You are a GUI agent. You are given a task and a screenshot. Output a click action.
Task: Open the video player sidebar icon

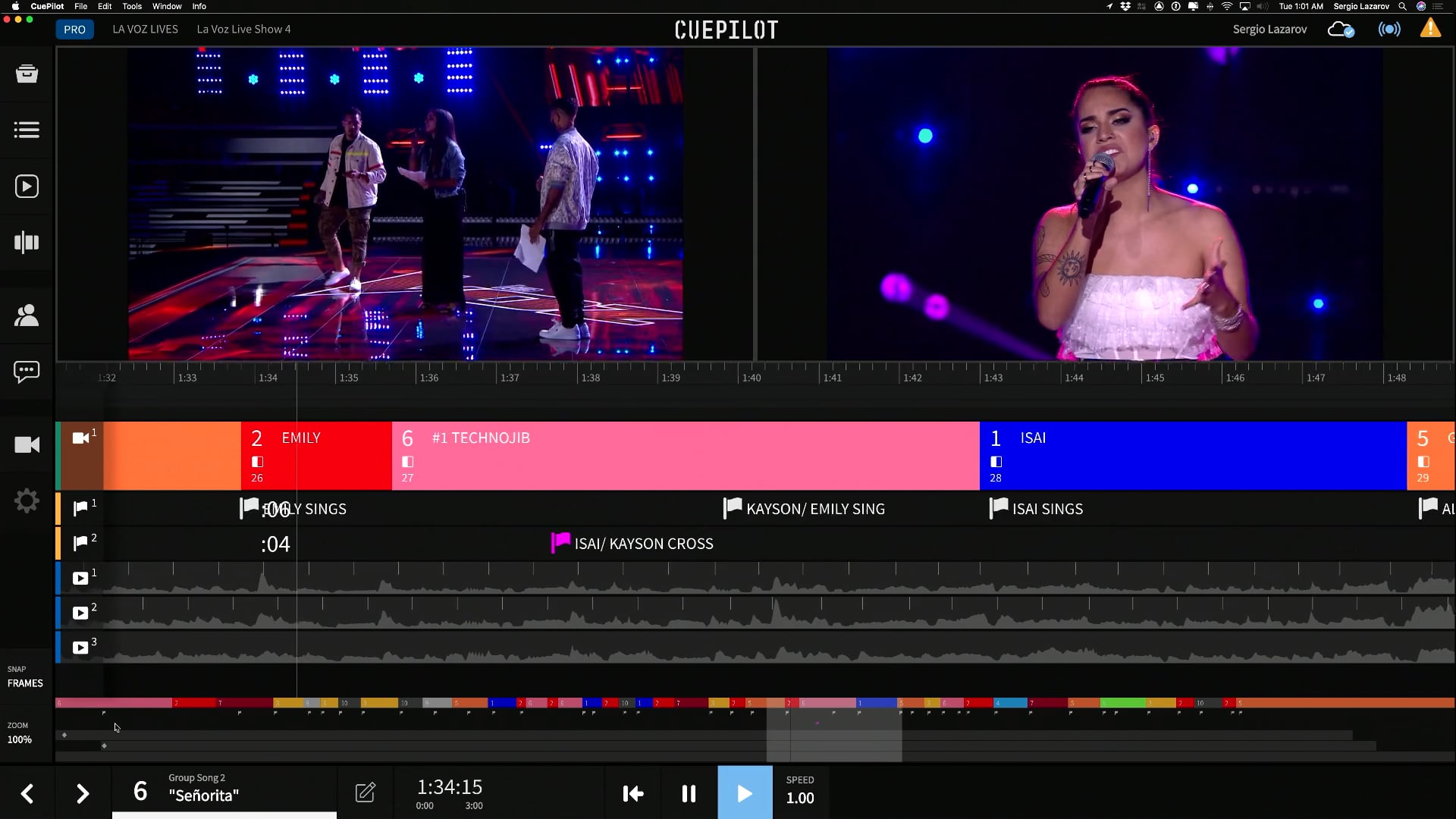coord(27,187)
